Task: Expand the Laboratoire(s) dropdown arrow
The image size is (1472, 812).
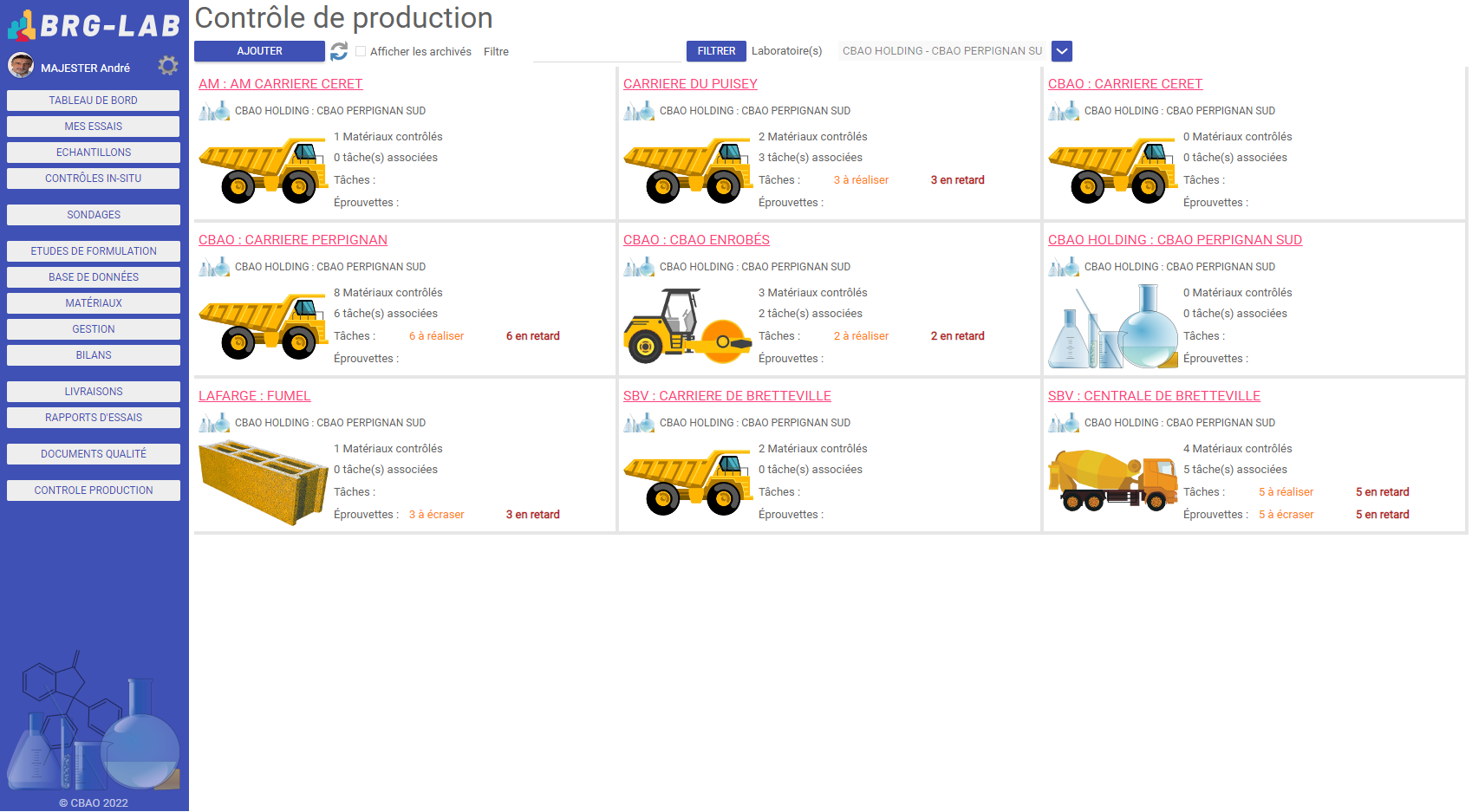Action: tap(1062, 51)
